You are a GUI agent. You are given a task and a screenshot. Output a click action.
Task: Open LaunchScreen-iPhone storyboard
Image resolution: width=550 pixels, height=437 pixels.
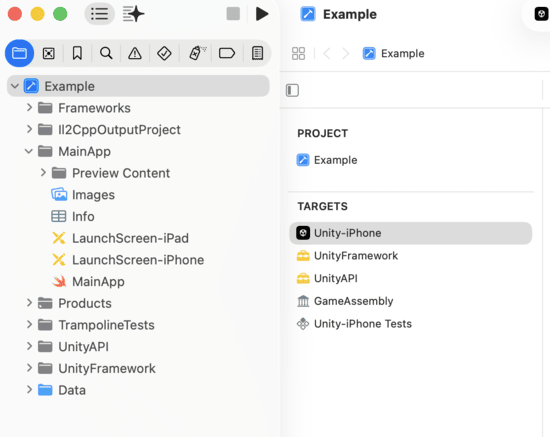138,260
